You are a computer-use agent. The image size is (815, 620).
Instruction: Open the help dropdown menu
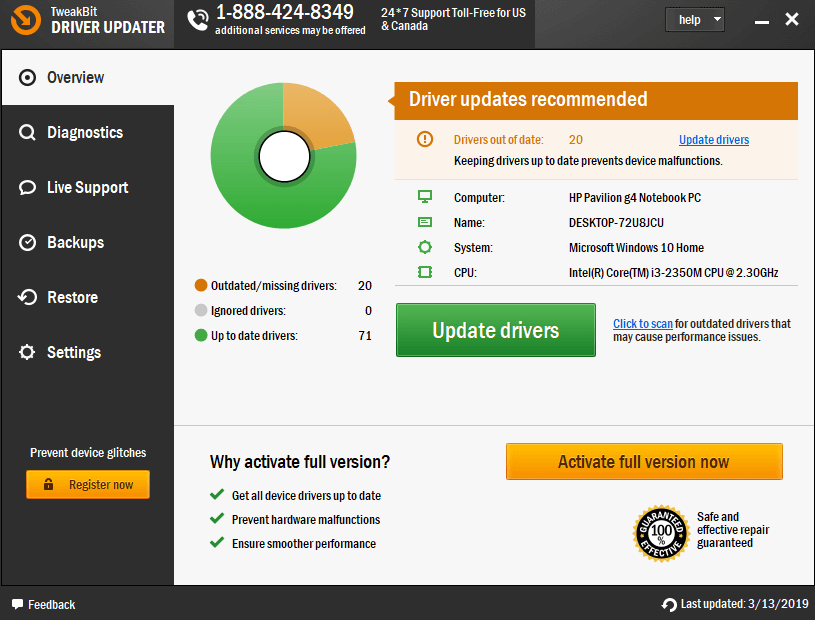tap(695, 20)
